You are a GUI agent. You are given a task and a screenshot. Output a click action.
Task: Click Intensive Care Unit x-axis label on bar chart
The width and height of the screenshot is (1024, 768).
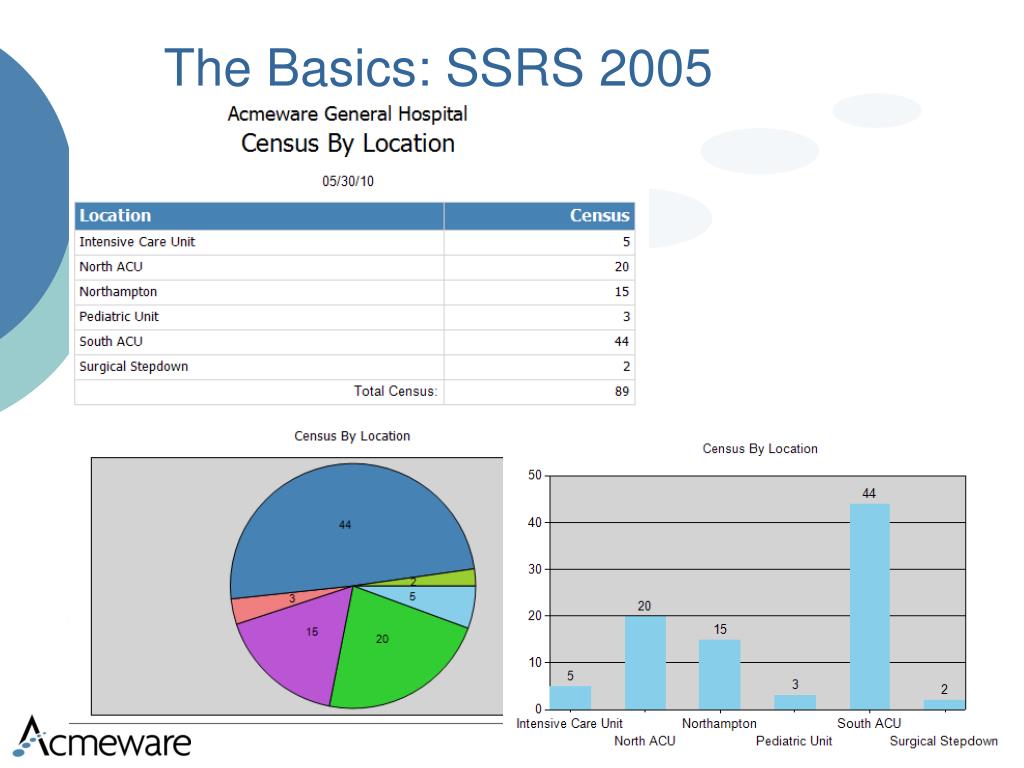[x=569, y=724]
